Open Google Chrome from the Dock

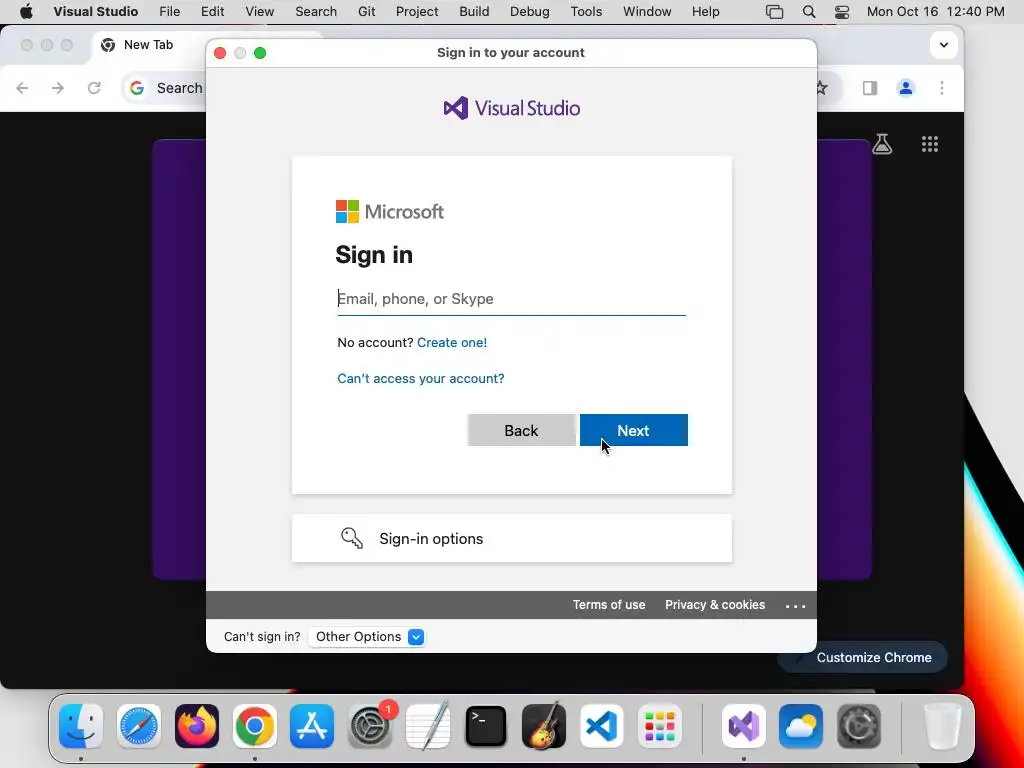click(x=254, y=726)
